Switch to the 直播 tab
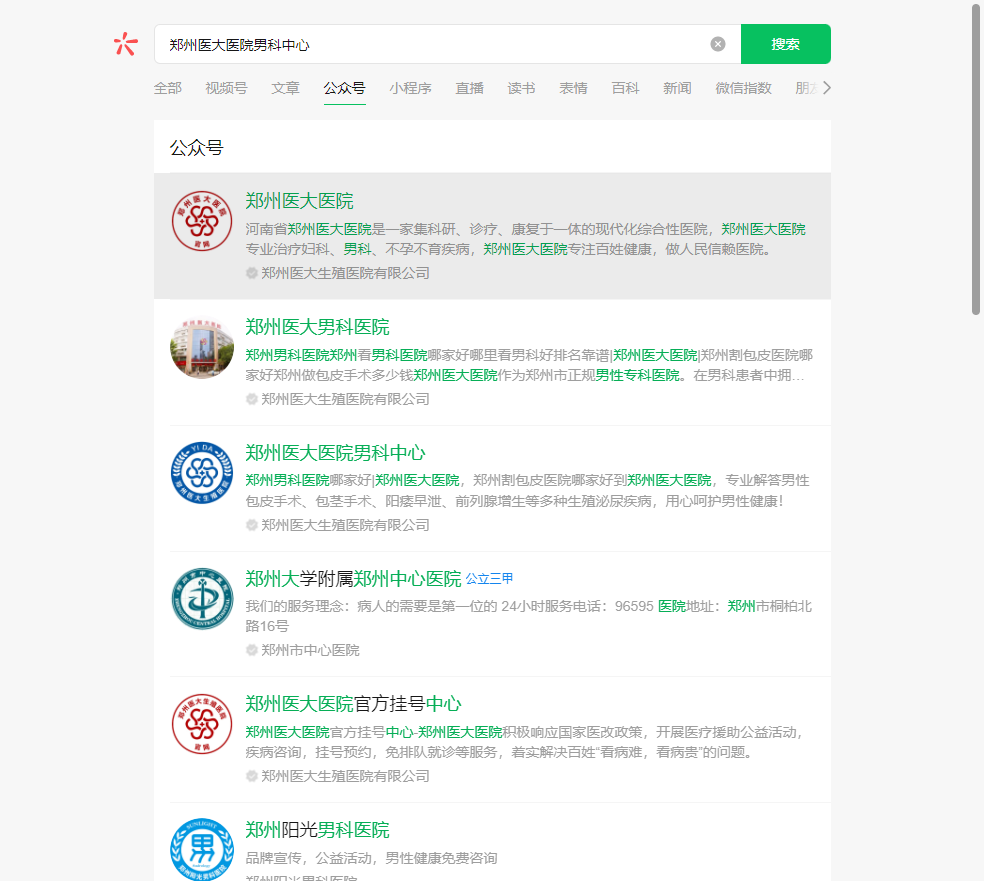The height and width of the screenshot is (881, 984). coord(469,88)
